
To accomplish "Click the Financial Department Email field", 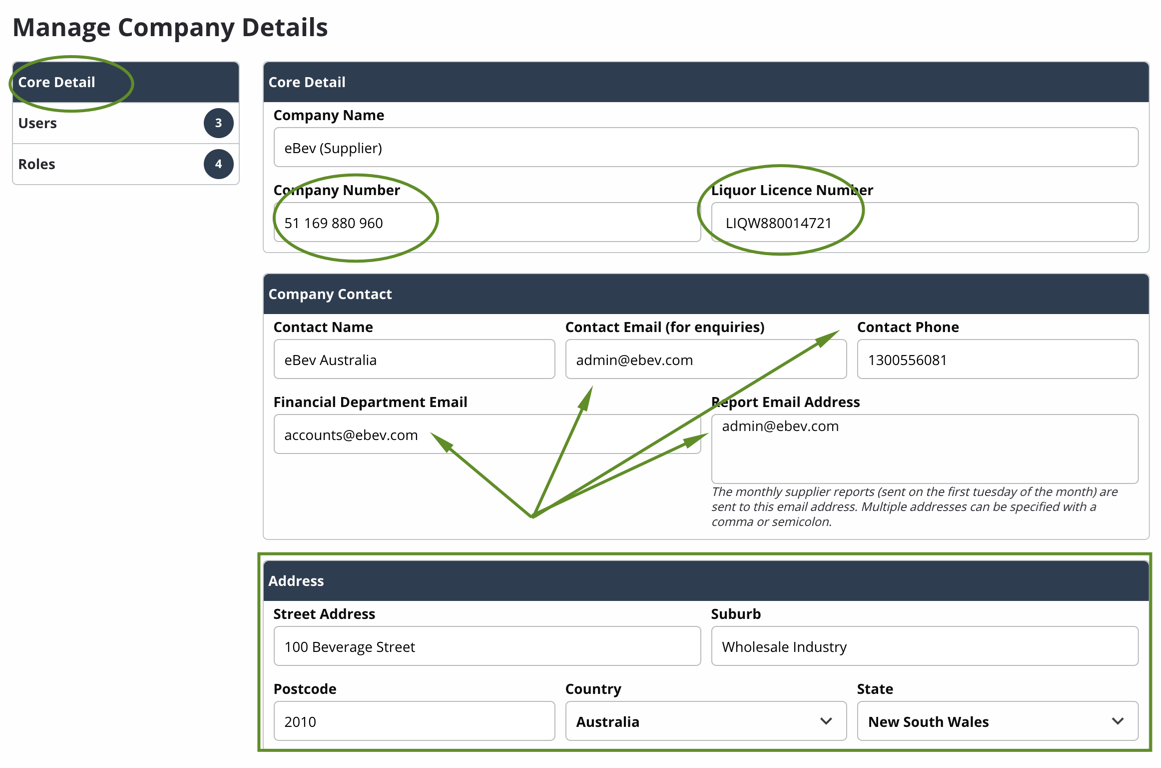I will (487, 434).
